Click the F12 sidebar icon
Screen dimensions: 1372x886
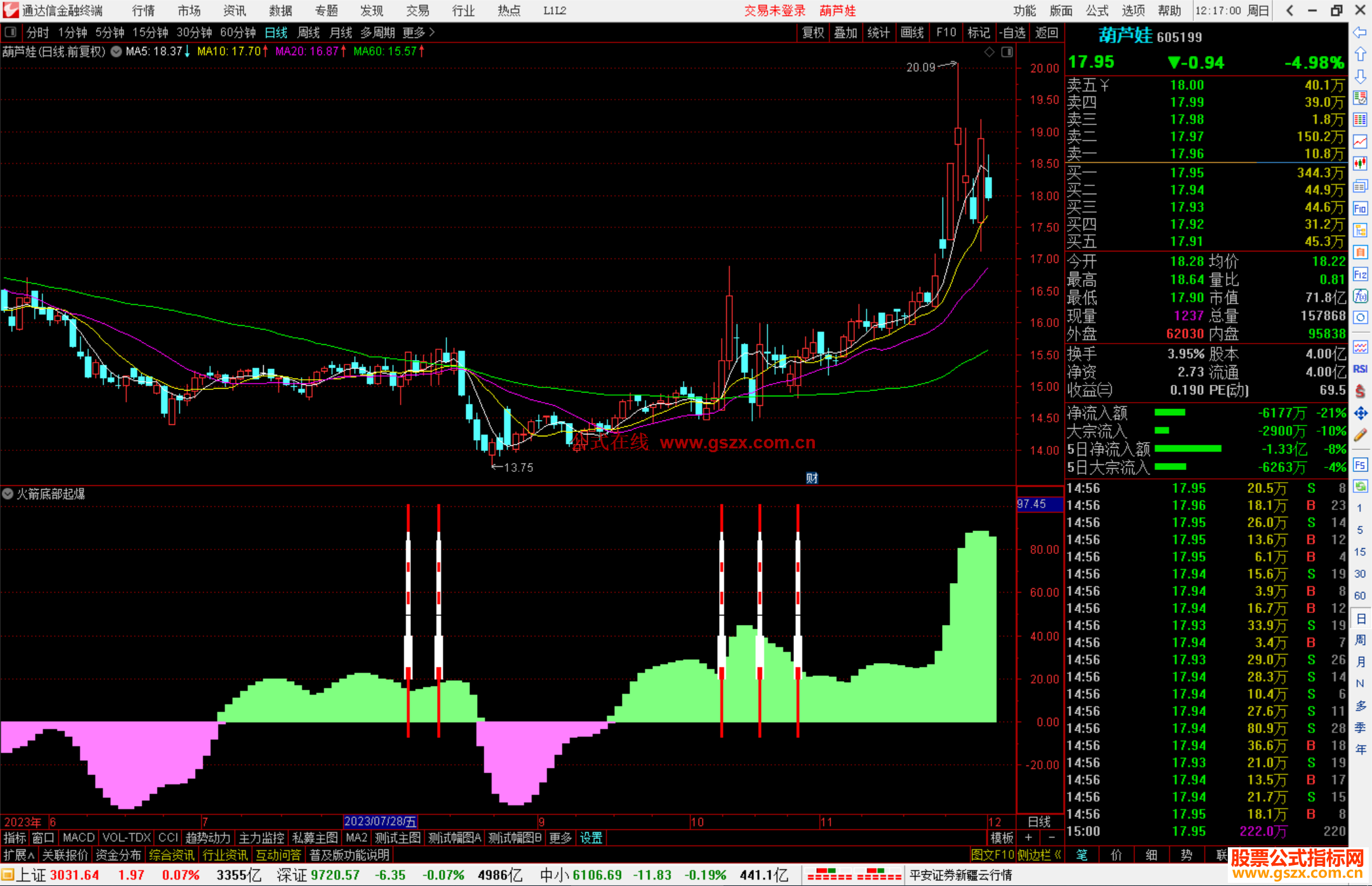click(x=1360, y=274)
